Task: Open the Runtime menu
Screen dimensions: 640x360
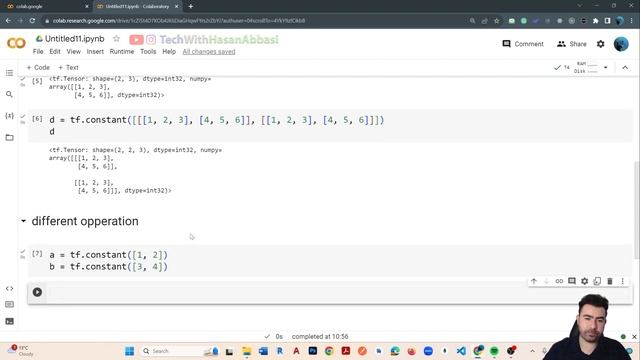Action: [122, 51]
